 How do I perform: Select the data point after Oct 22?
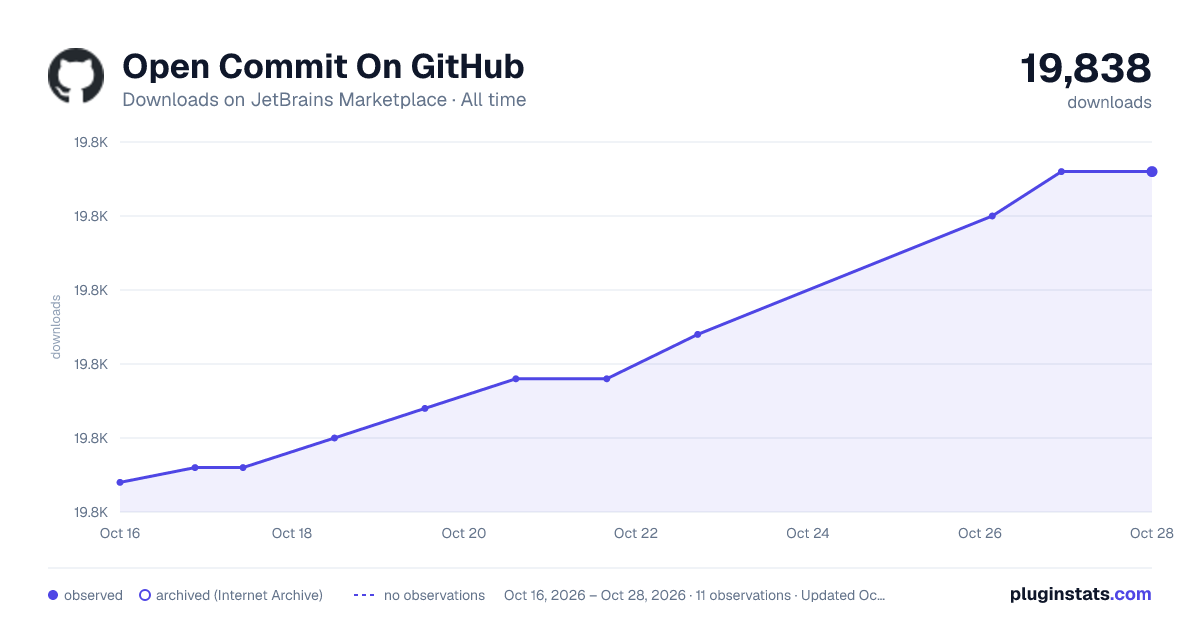coord(697,334)
